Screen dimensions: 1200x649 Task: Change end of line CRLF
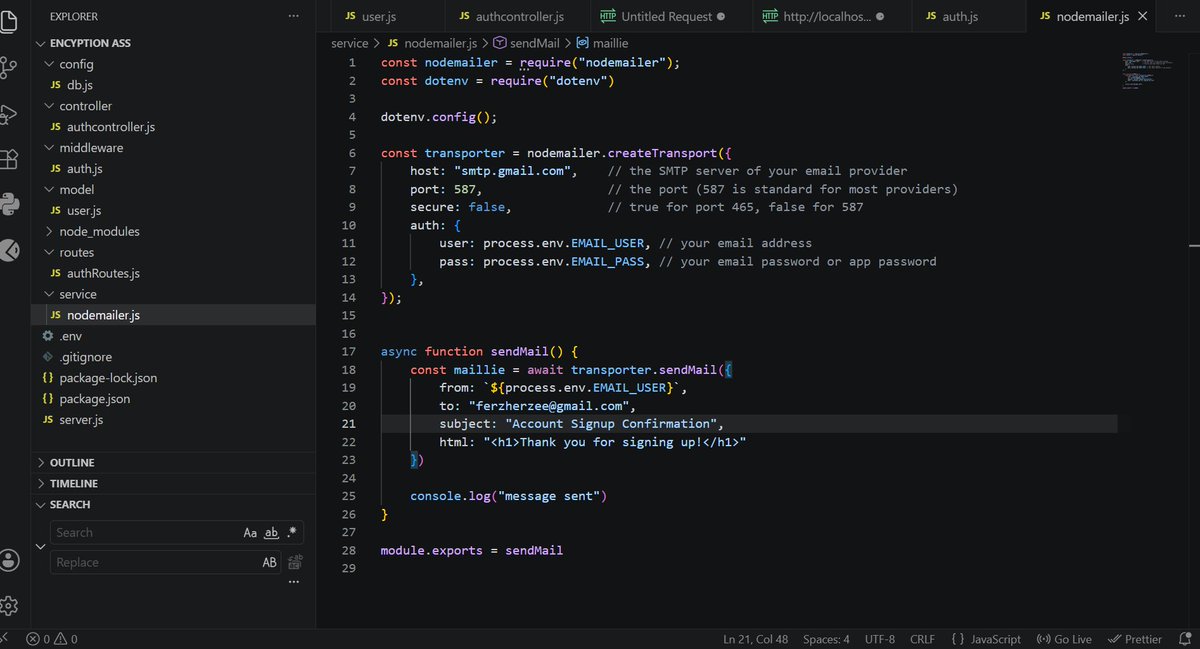(x=922, y=639)
